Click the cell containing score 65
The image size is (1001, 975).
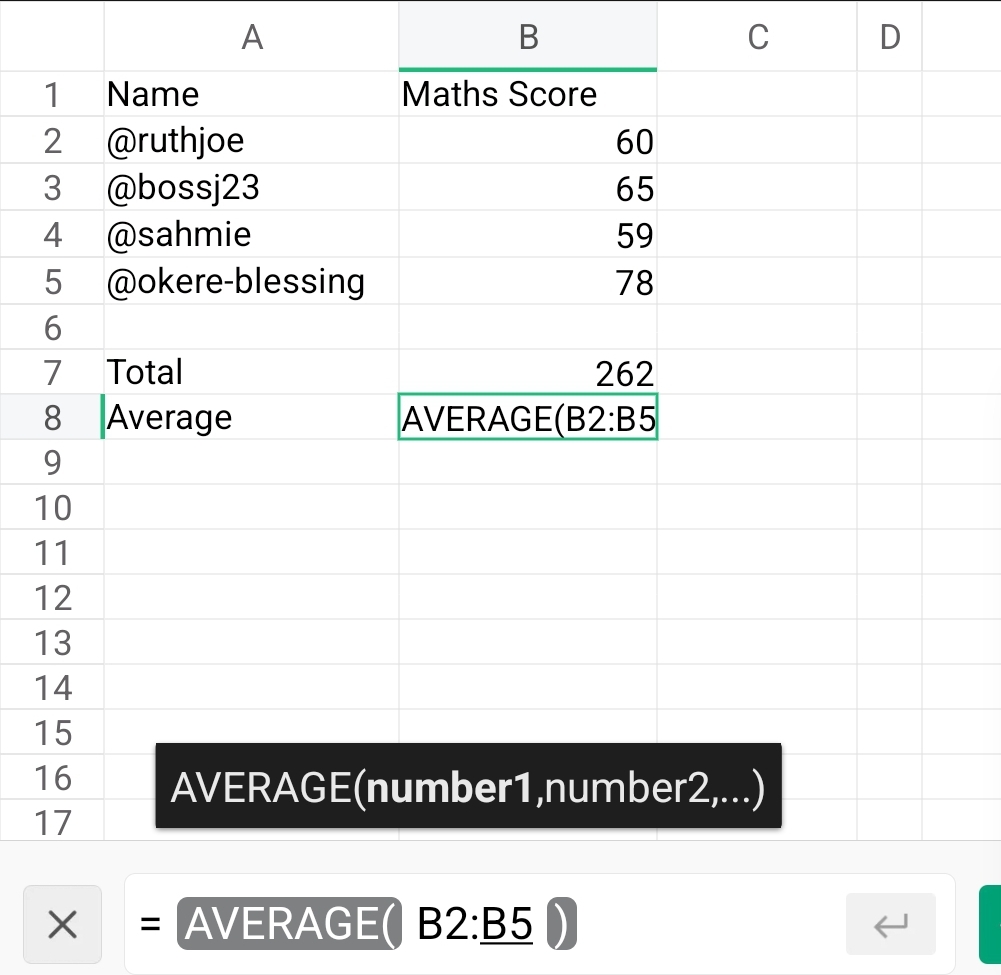pyautogui.click(x=528, y=188)
